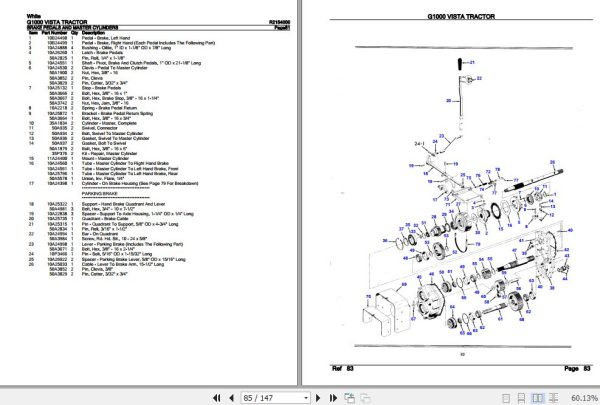600x405 pixels.
Task: Click callout number 69 above the cover
Action: coord(404,284)
